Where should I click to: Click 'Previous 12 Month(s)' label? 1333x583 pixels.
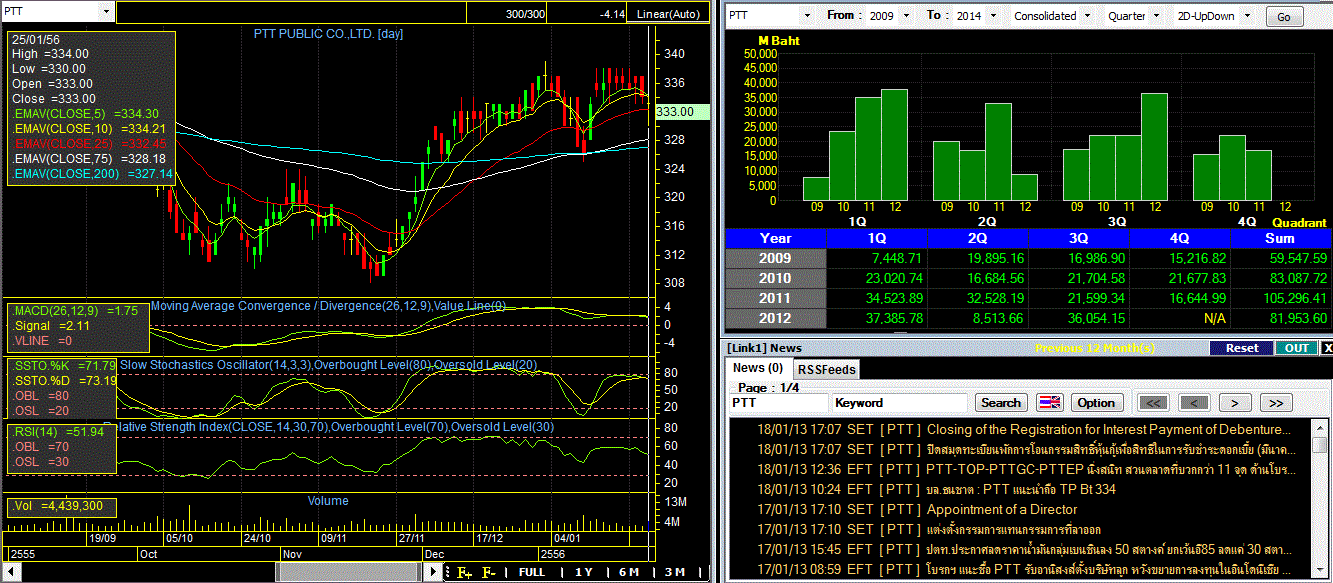coord(1094,347)
